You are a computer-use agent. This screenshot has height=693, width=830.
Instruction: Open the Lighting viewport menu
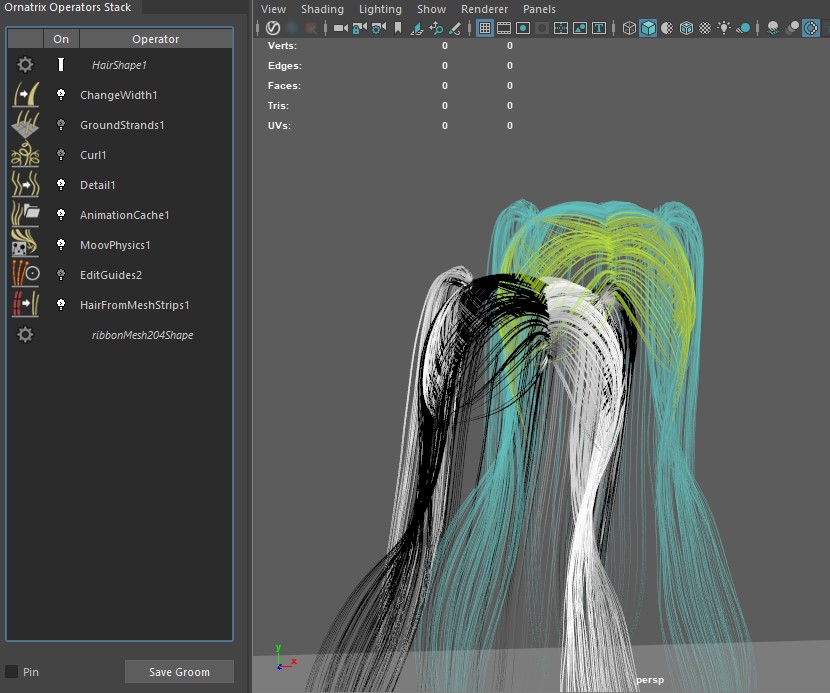click(x=380, y=9)
